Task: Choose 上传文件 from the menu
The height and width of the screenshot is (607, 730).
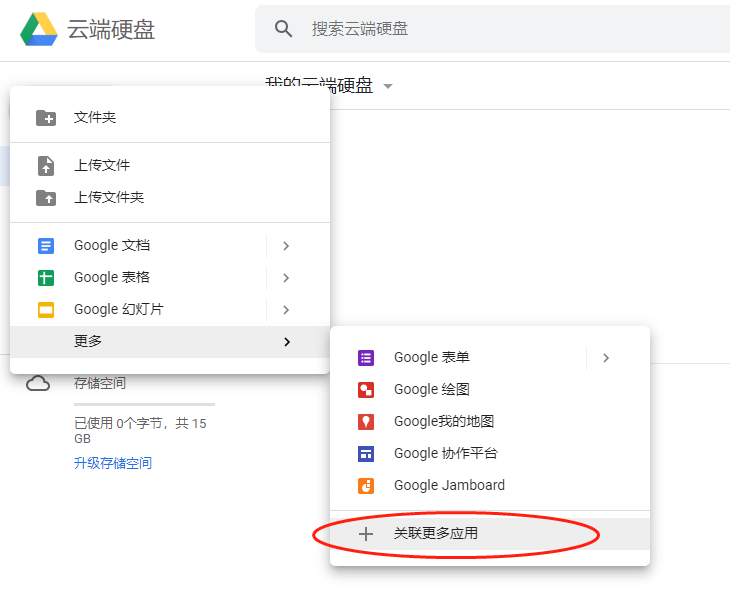Action: point(170,166)
